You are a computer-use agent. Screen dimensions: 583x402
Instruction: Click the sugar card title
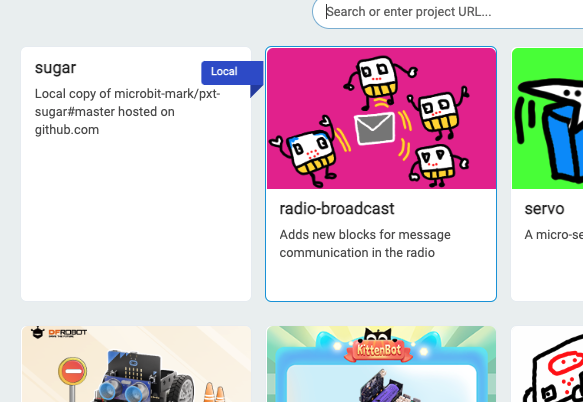tap(55, 68)
